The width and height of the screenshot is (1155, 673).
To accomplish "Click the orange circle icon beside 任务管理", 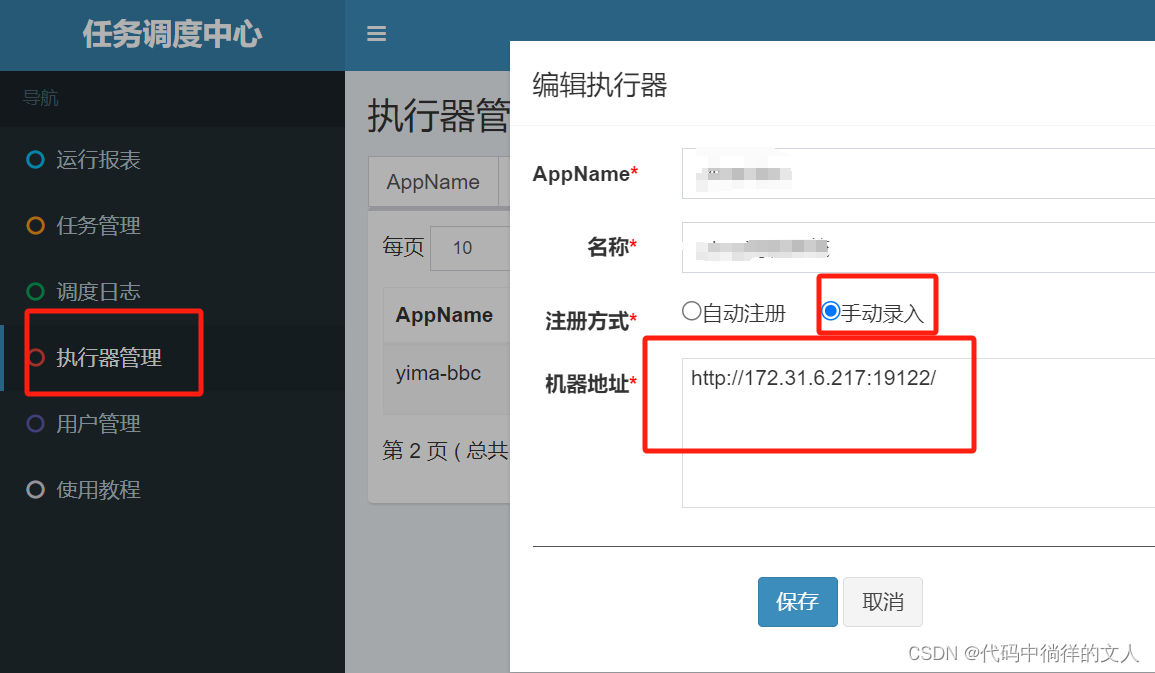I will click(x=35, y=225).
